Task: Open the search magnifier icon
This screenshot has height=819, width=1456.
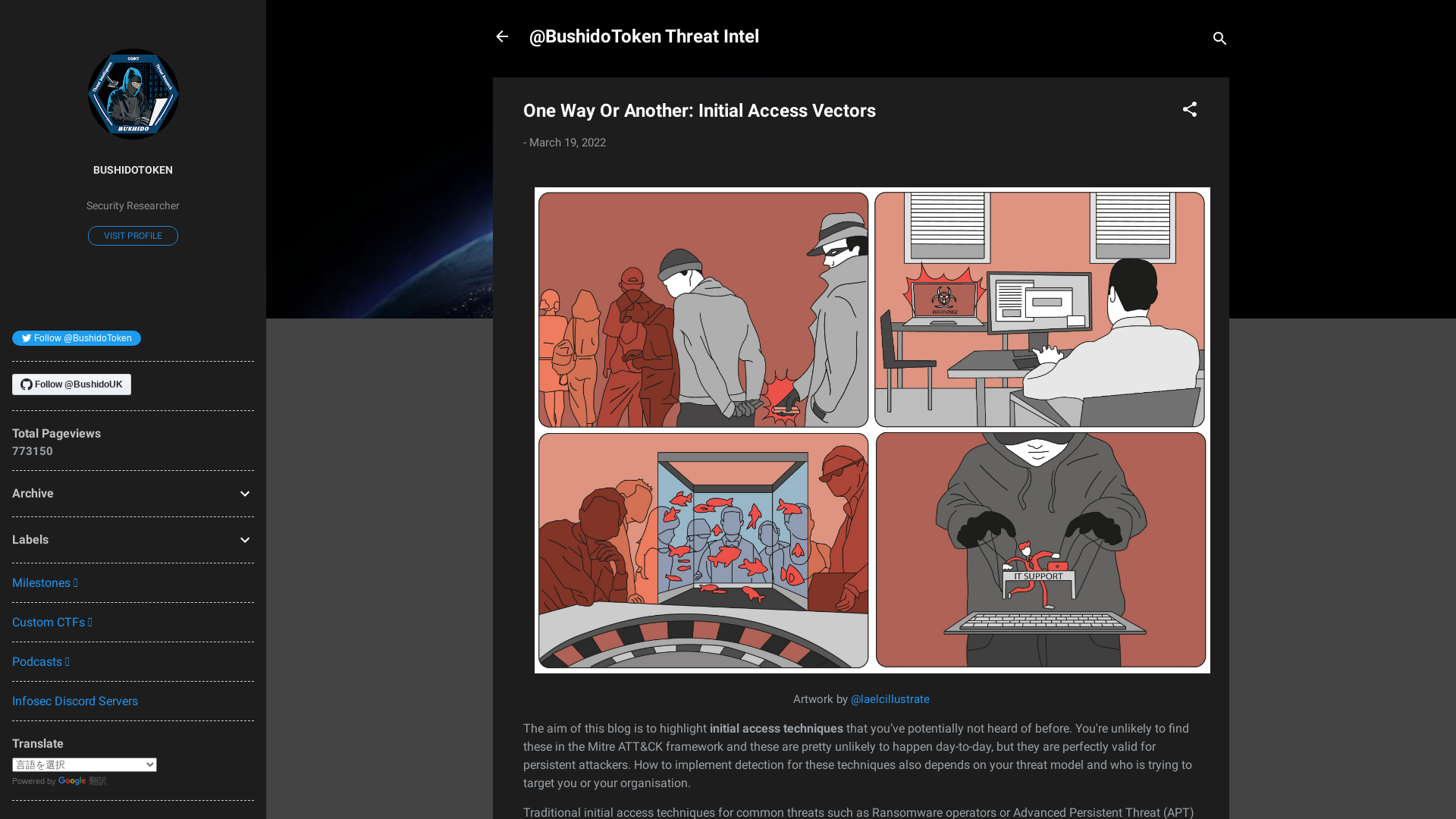Action: point(1219,38)
